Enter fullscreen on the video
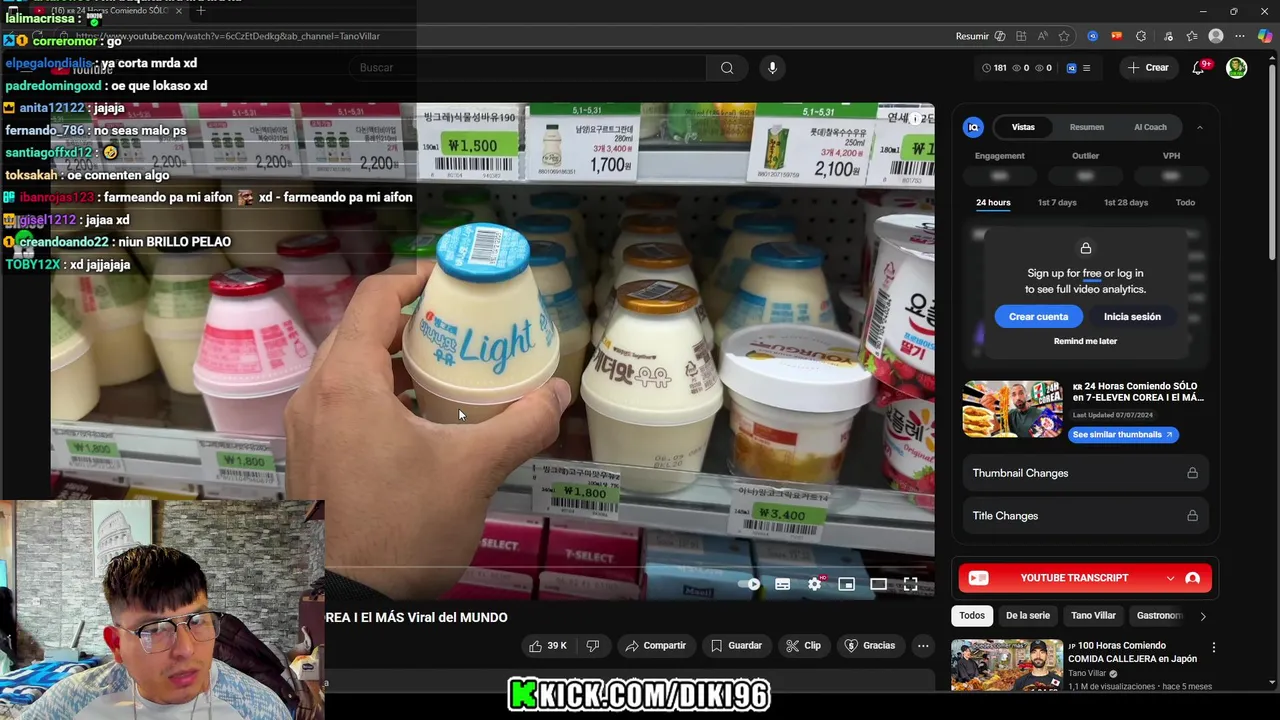 click(x=910, y=584)
